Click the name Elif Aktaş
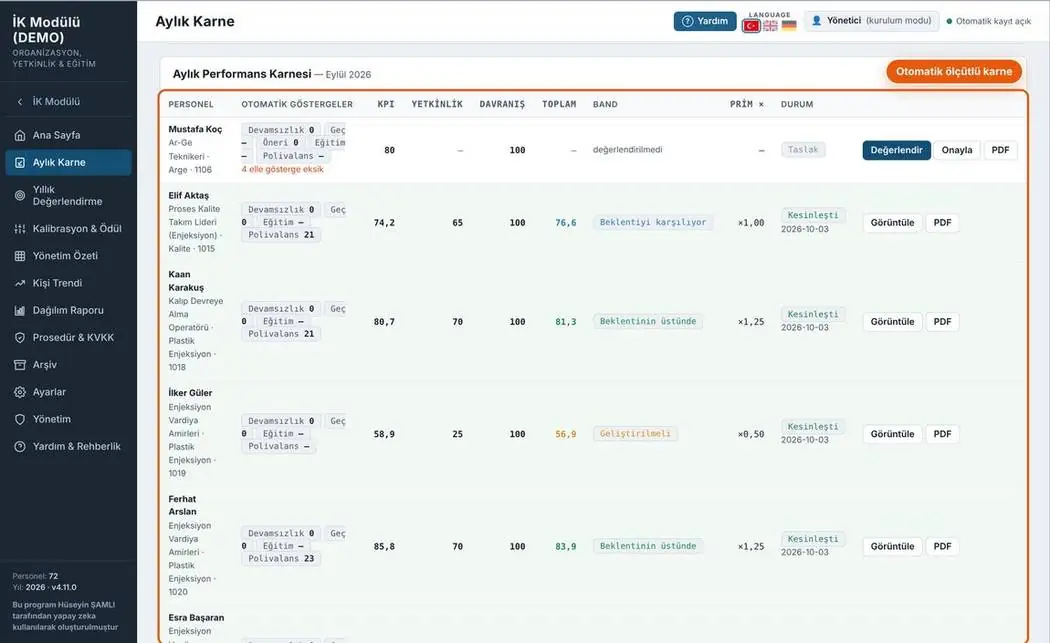The width and height of the screenshot is (1050, 643). 189,196
